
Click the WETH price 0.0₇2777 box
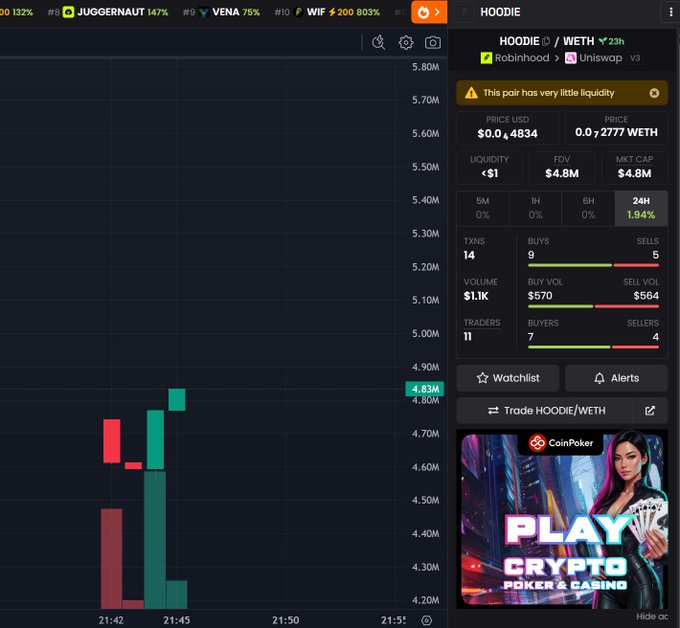coord(616,128)
